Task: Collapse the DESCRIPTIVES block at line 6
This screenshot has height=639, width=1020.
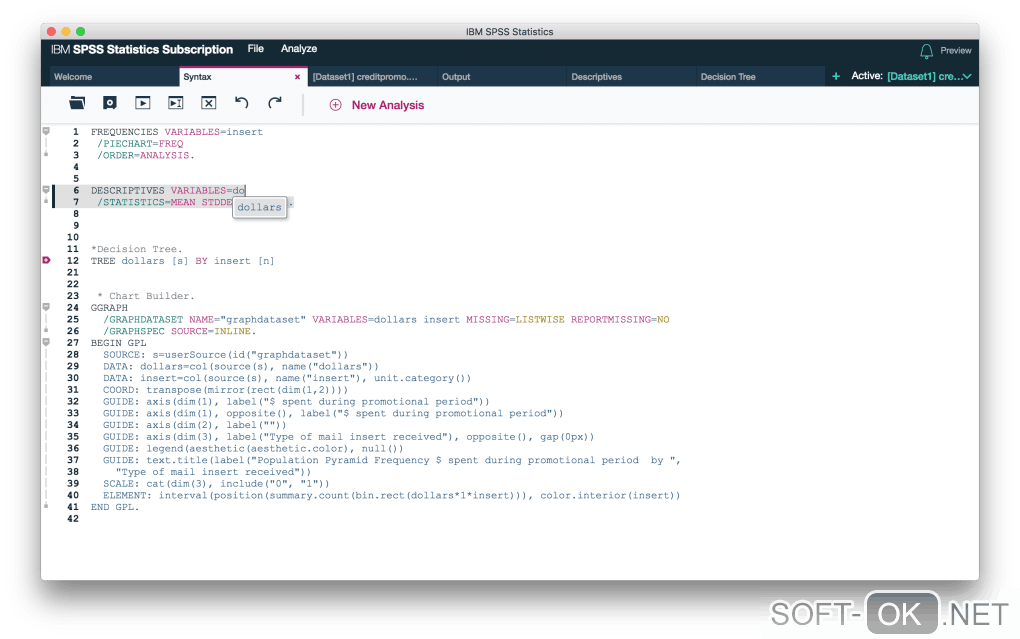Action: (x=46, y=190)
